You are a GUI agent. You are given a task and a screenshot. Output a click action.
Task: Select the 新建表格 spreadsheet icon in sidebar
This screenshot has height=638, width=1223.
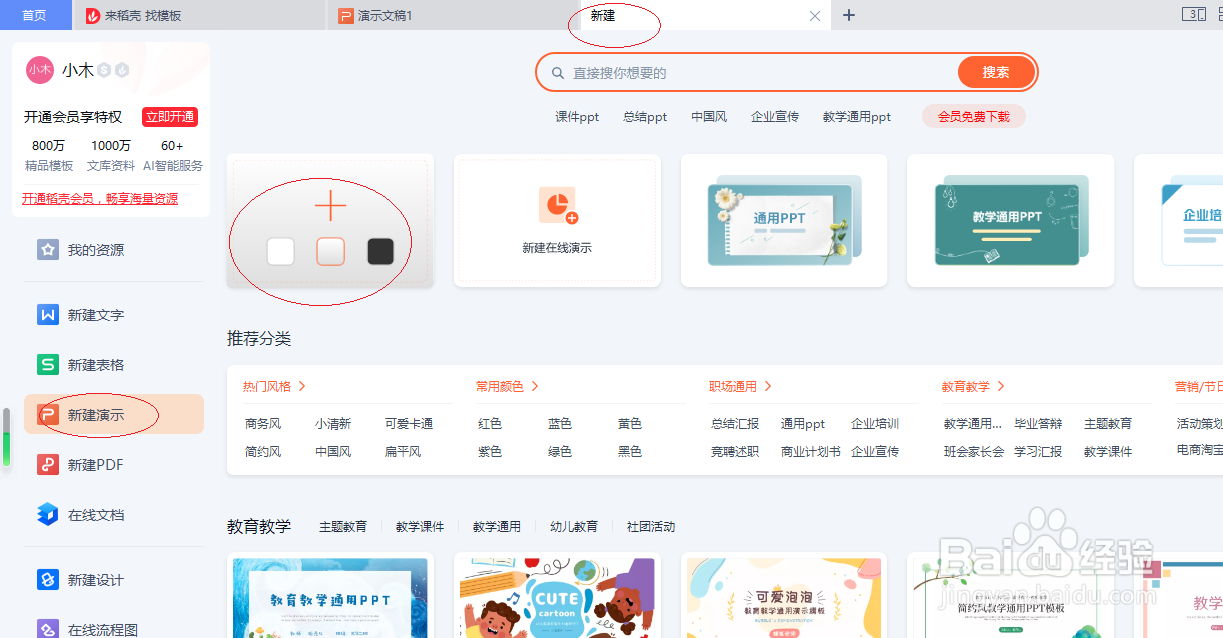pos(47,364)
